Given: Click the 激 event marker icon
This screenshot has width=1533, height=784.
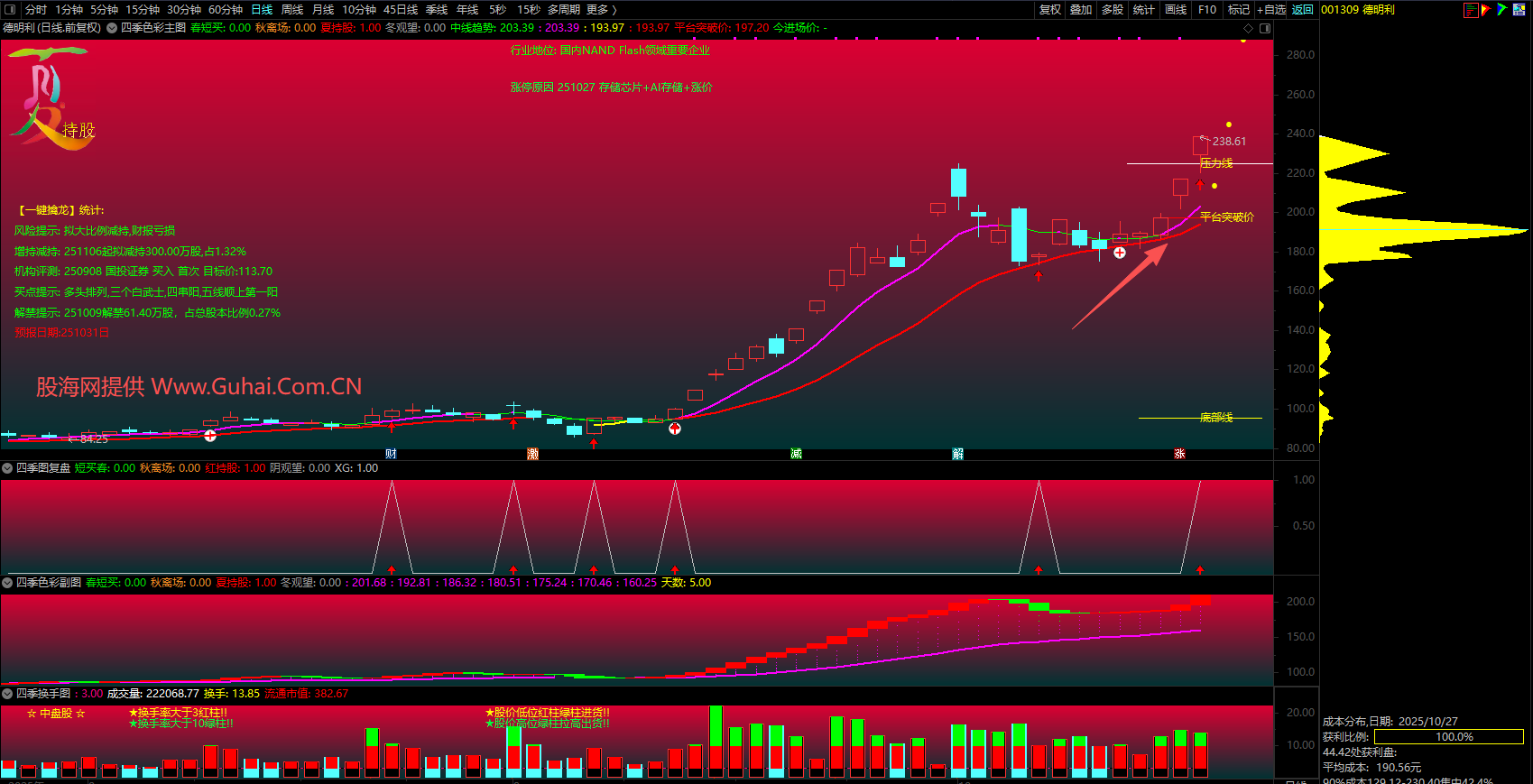Looking at the screenshot, I should click(532, 454).
